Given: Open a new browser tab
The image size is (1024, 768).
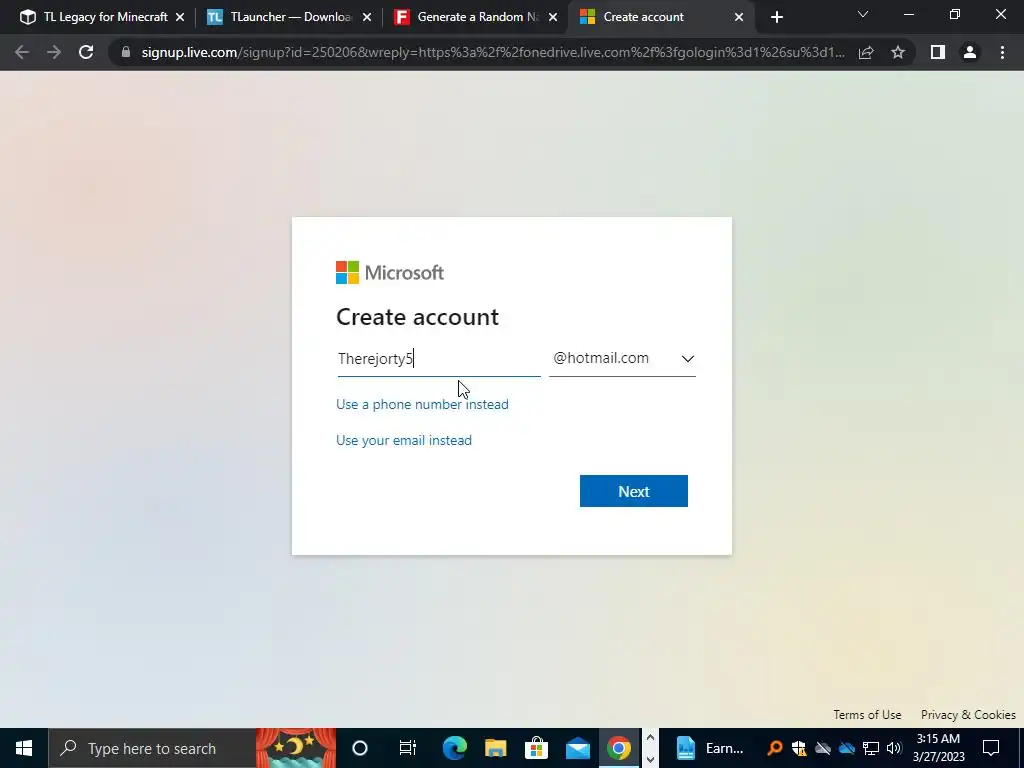Looking at the screenshot, I should [776, 17].
